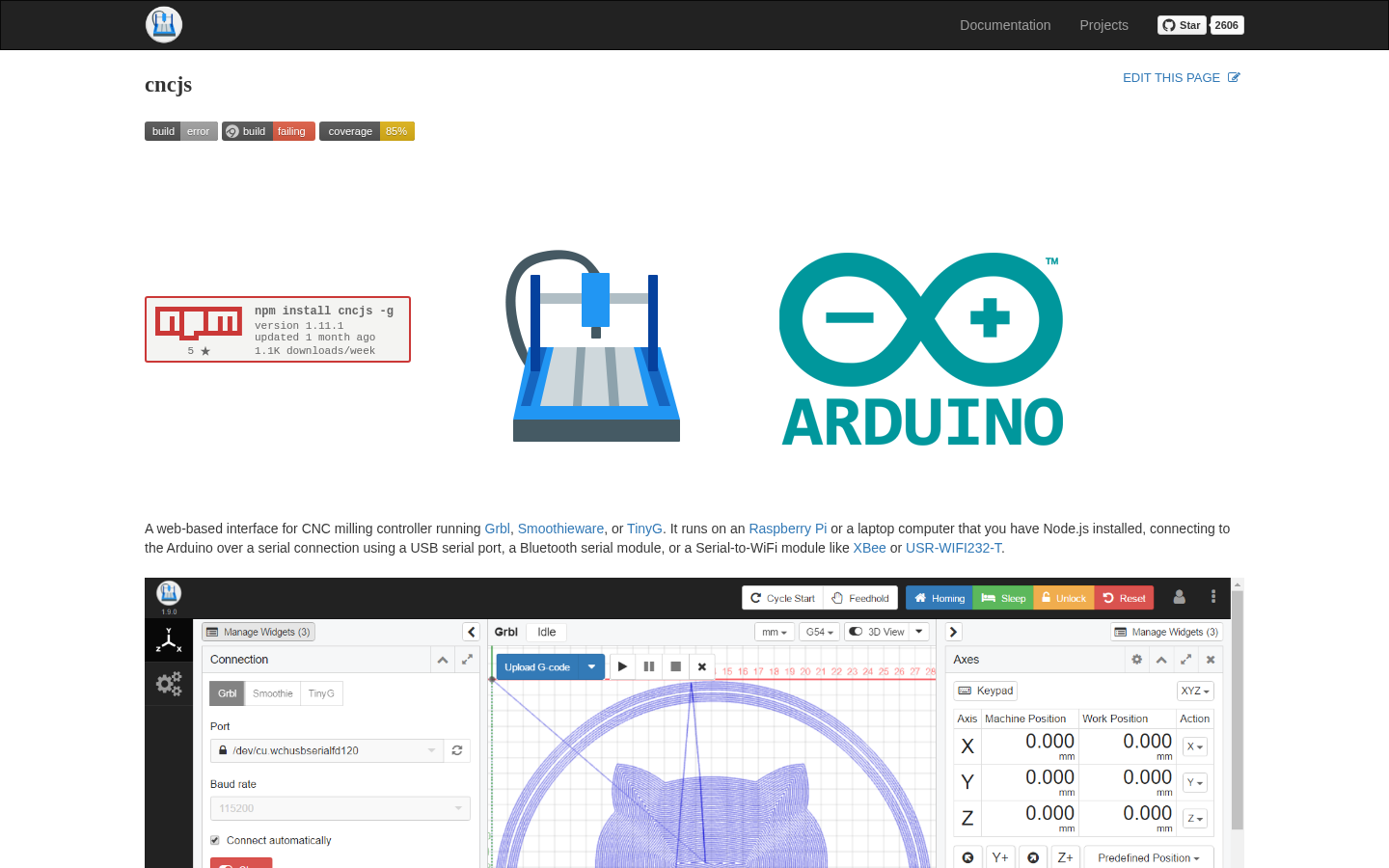Follow the TinyG link in the description

click(644, 529)
